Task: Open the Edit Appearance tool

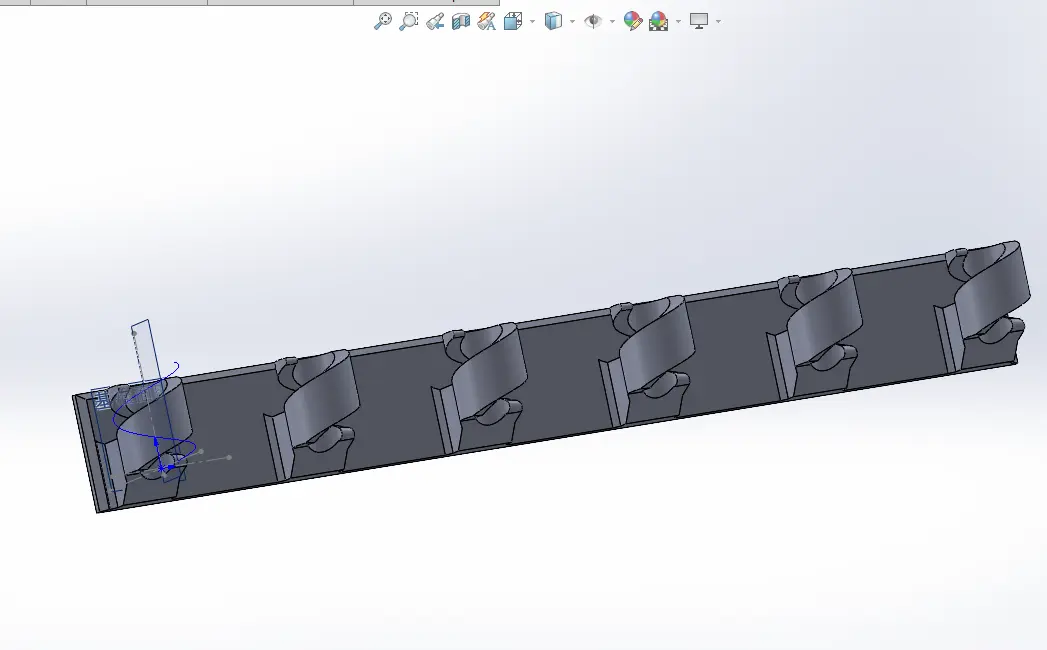Action: (632, 21)
